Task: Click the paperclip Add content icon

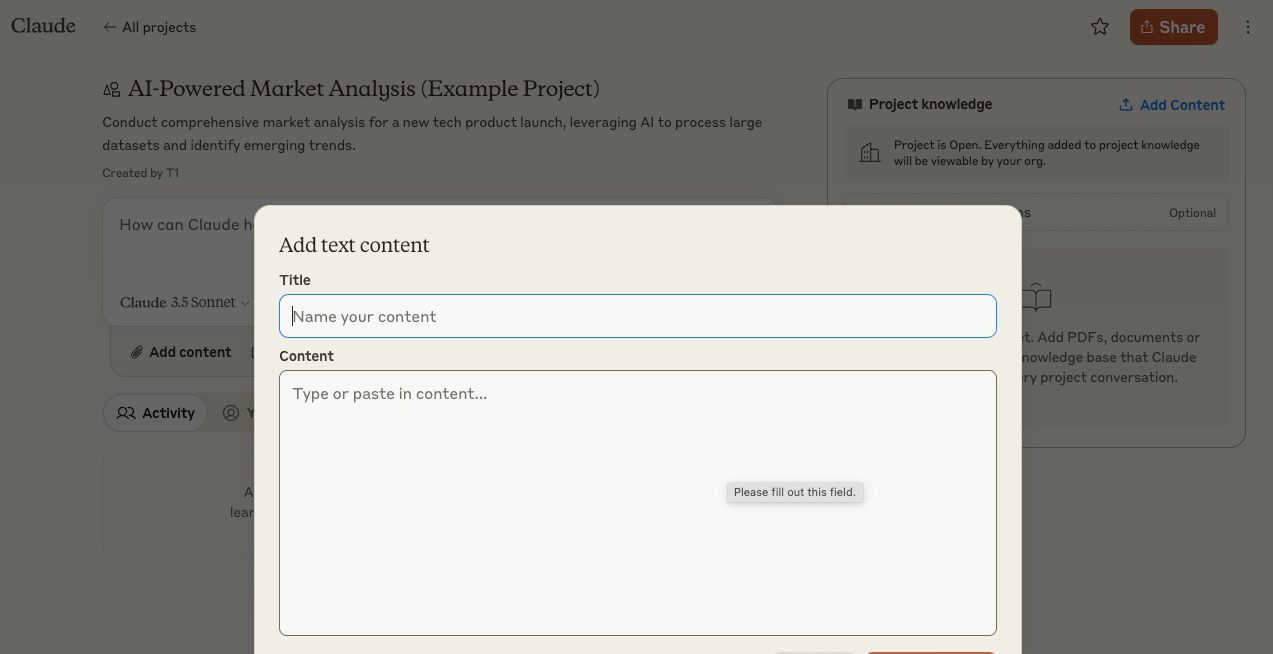Action: (x=136, y=352)
